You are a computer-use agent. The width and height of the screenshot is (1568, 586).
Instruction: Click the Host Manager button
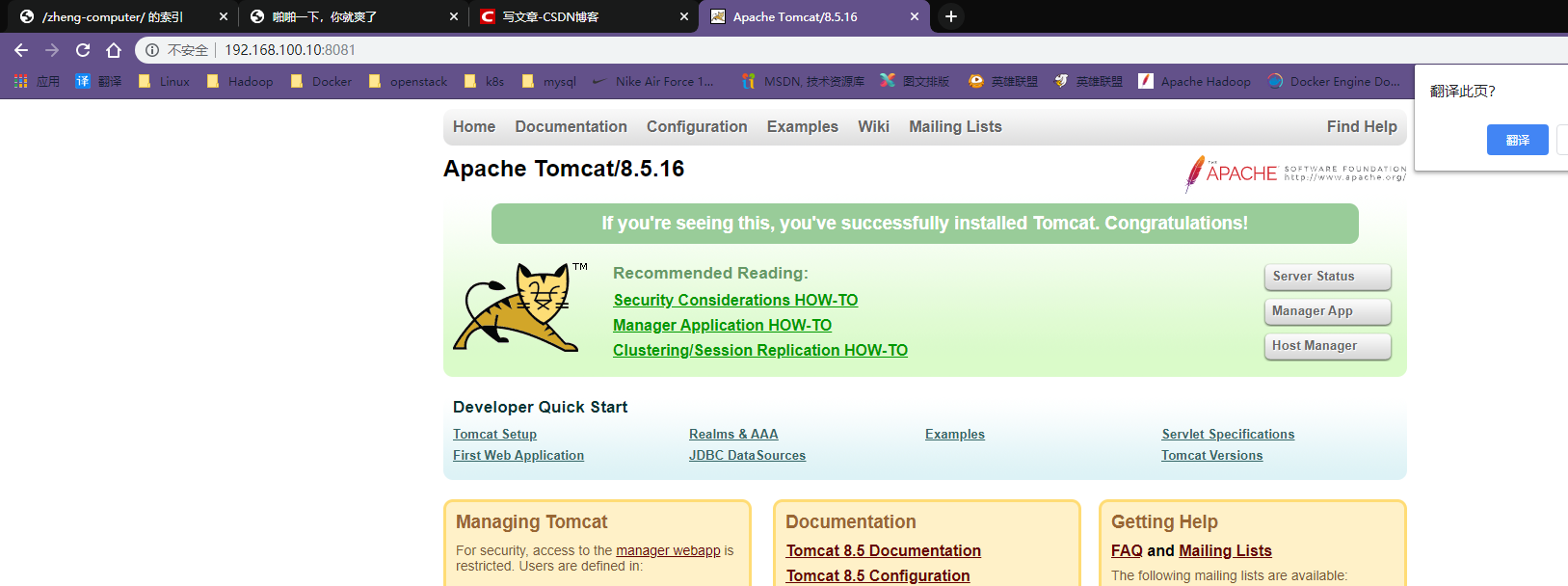1327,346
